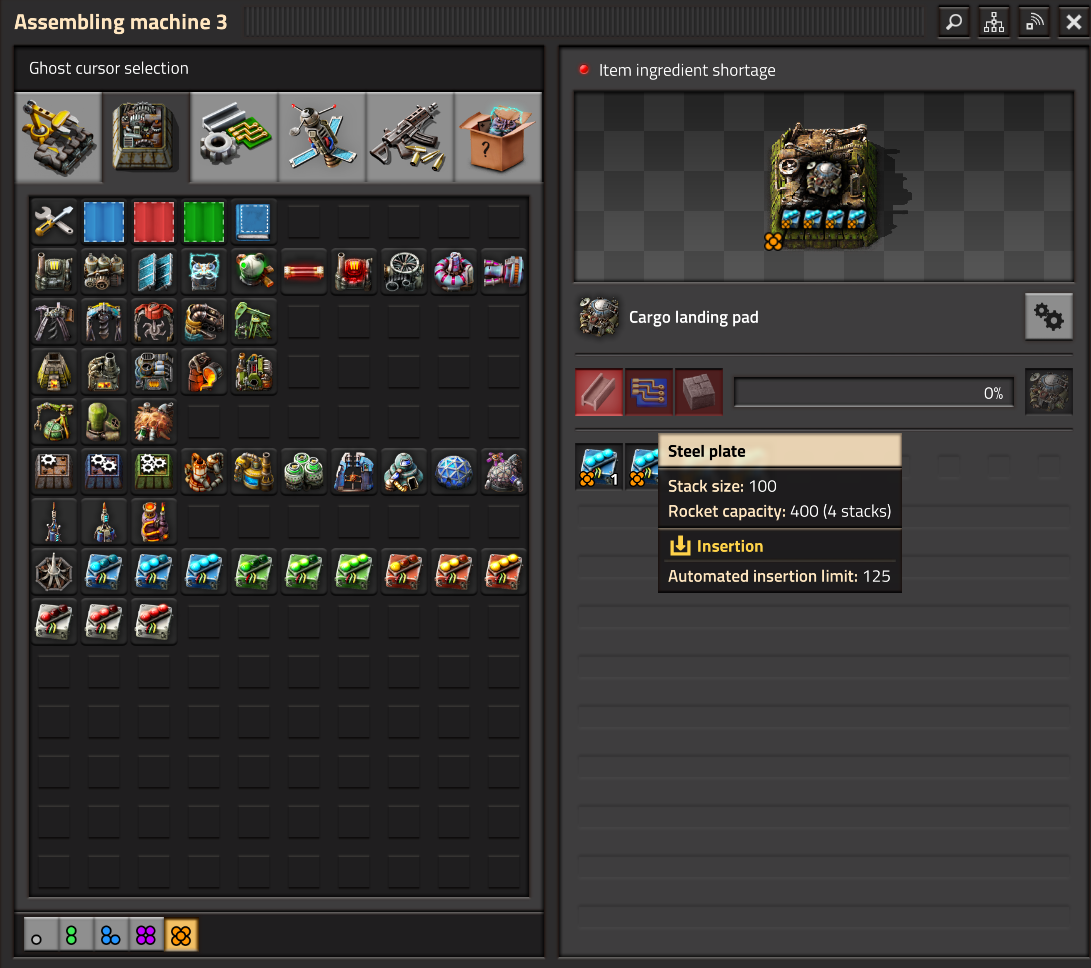Open the Unsorted items tab with question-mark box
This screenshot has width=1091, height=968.
click(497, 137)
